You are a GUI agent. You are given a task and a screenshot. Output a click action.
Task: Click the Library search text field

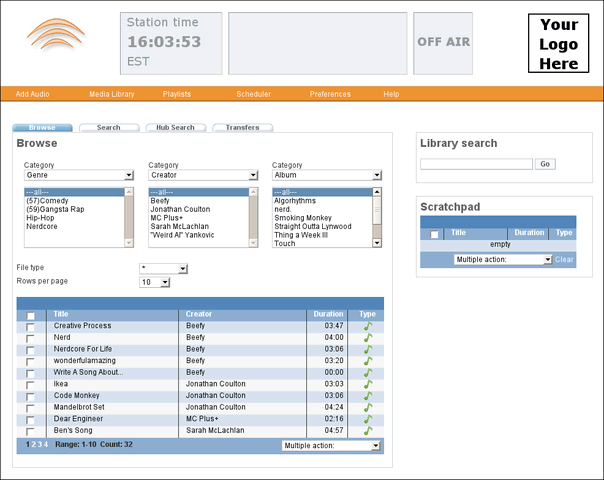(x=476, y=164)
